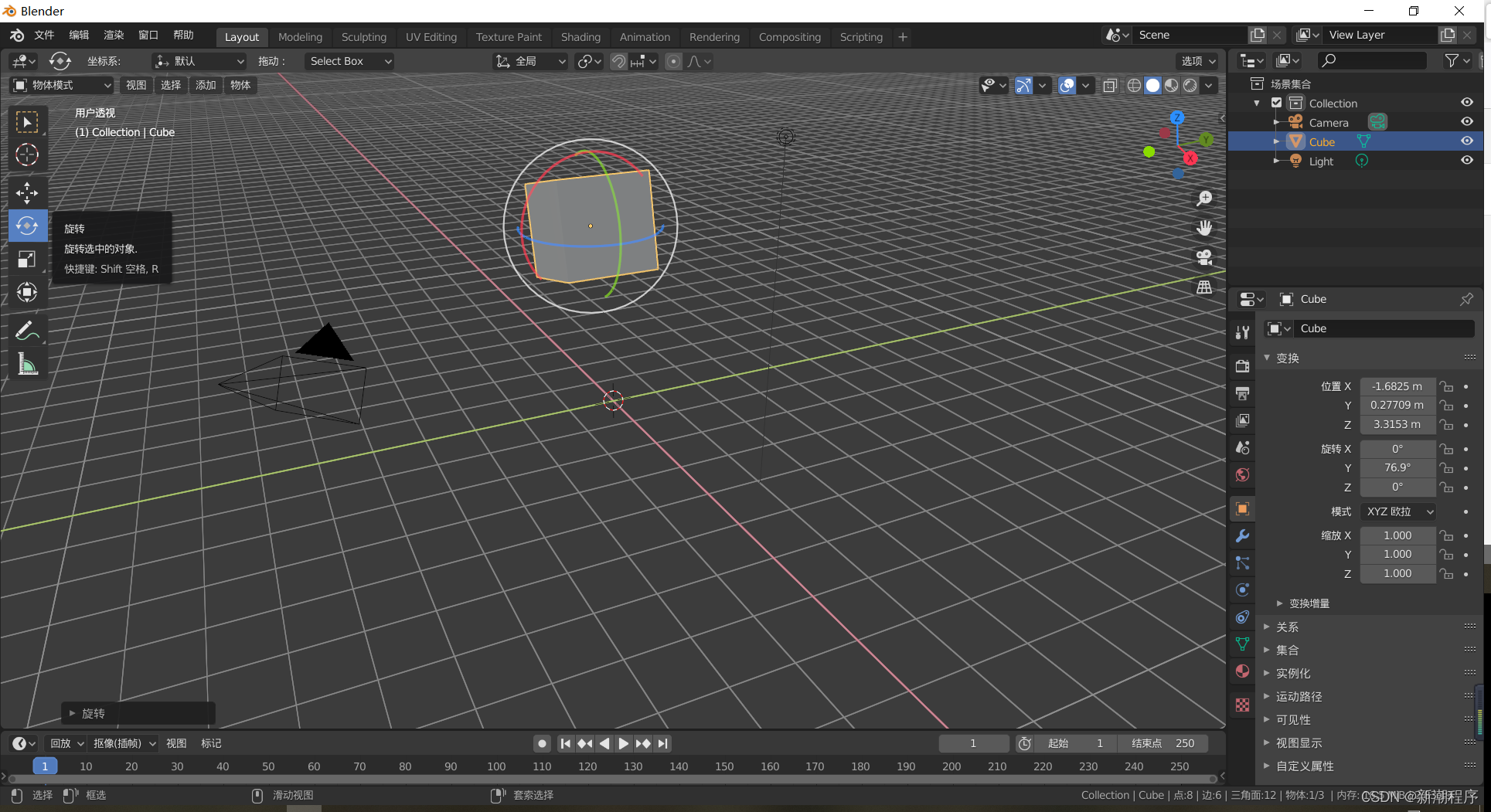Image resolution: width=1491 pixels, height=812 pixels.
Task: Open the Select Box drag dropdown
Action: pyautogui.click(x=349, y=61)
